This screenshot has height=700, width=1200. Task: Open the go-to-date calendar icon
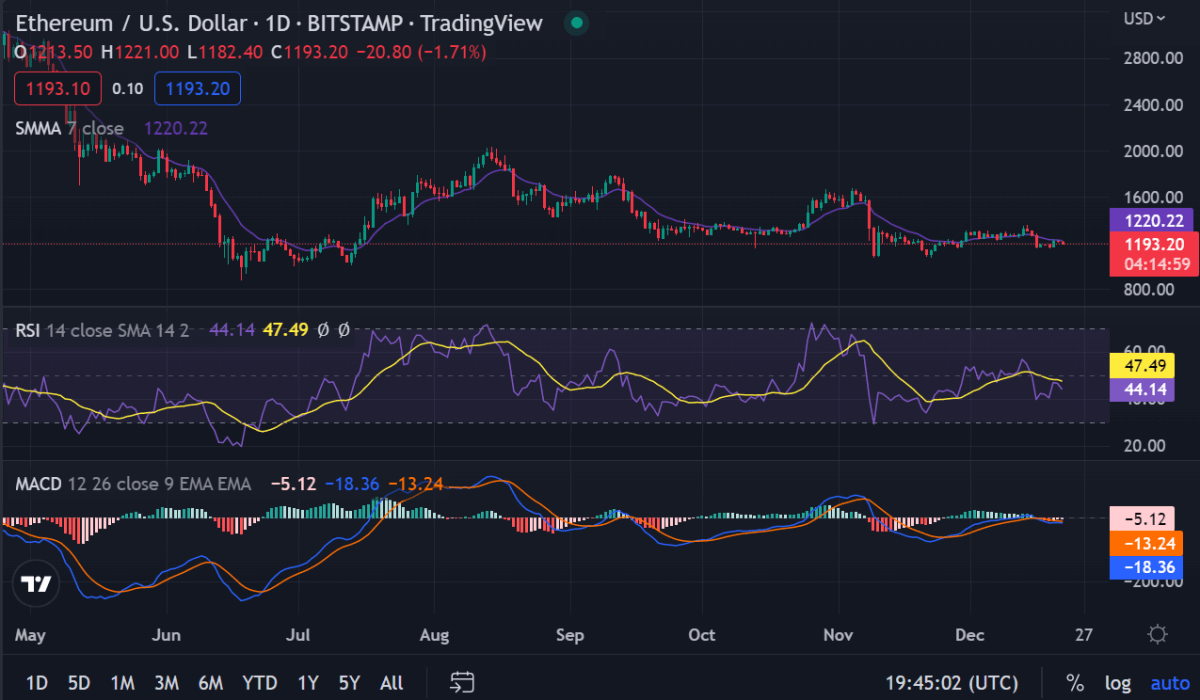(461, 683)
